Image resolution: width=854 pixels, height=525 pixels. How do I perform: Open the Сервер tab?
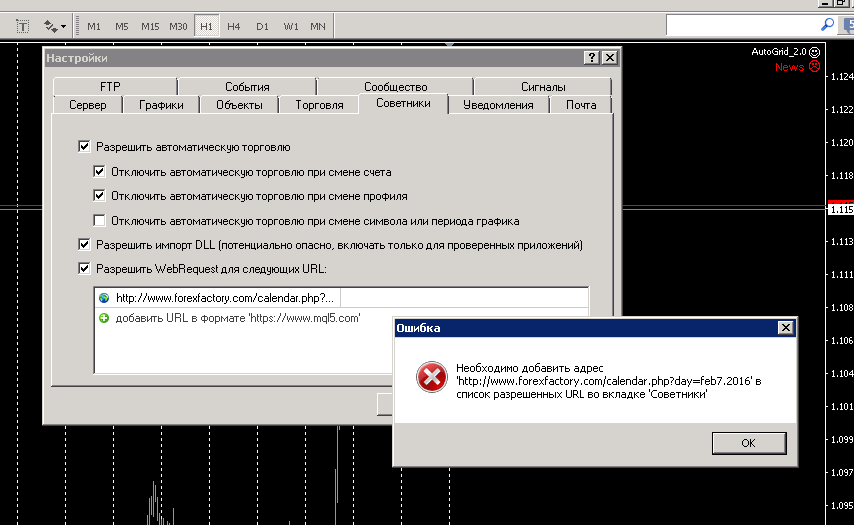[88, 105]
